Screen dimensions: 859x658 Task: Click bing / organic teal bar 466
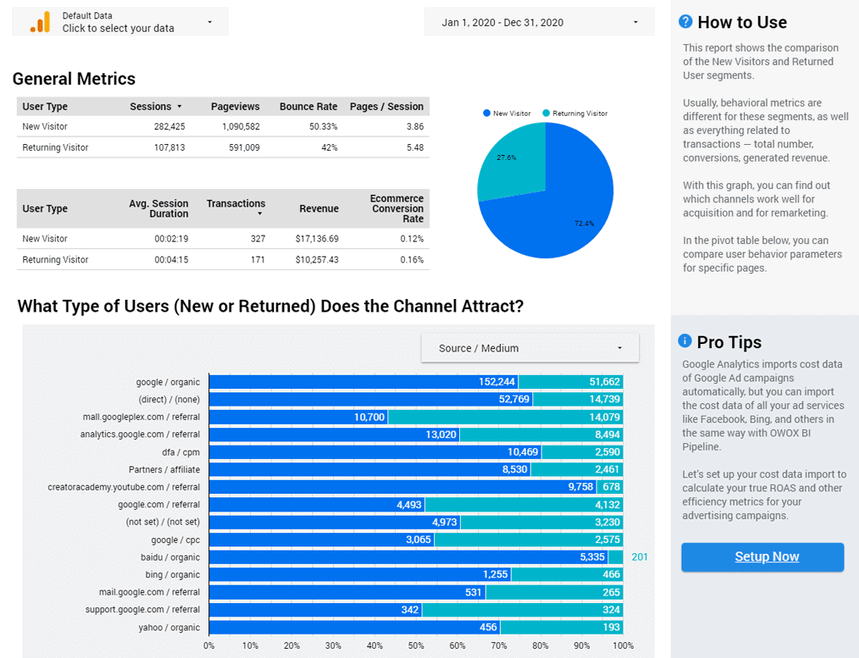point(567,575)
